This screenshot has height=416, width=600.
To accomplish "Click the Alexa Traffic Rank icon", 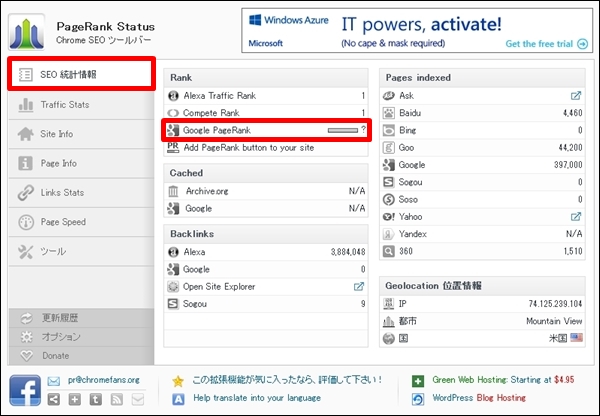I will 173,96.
